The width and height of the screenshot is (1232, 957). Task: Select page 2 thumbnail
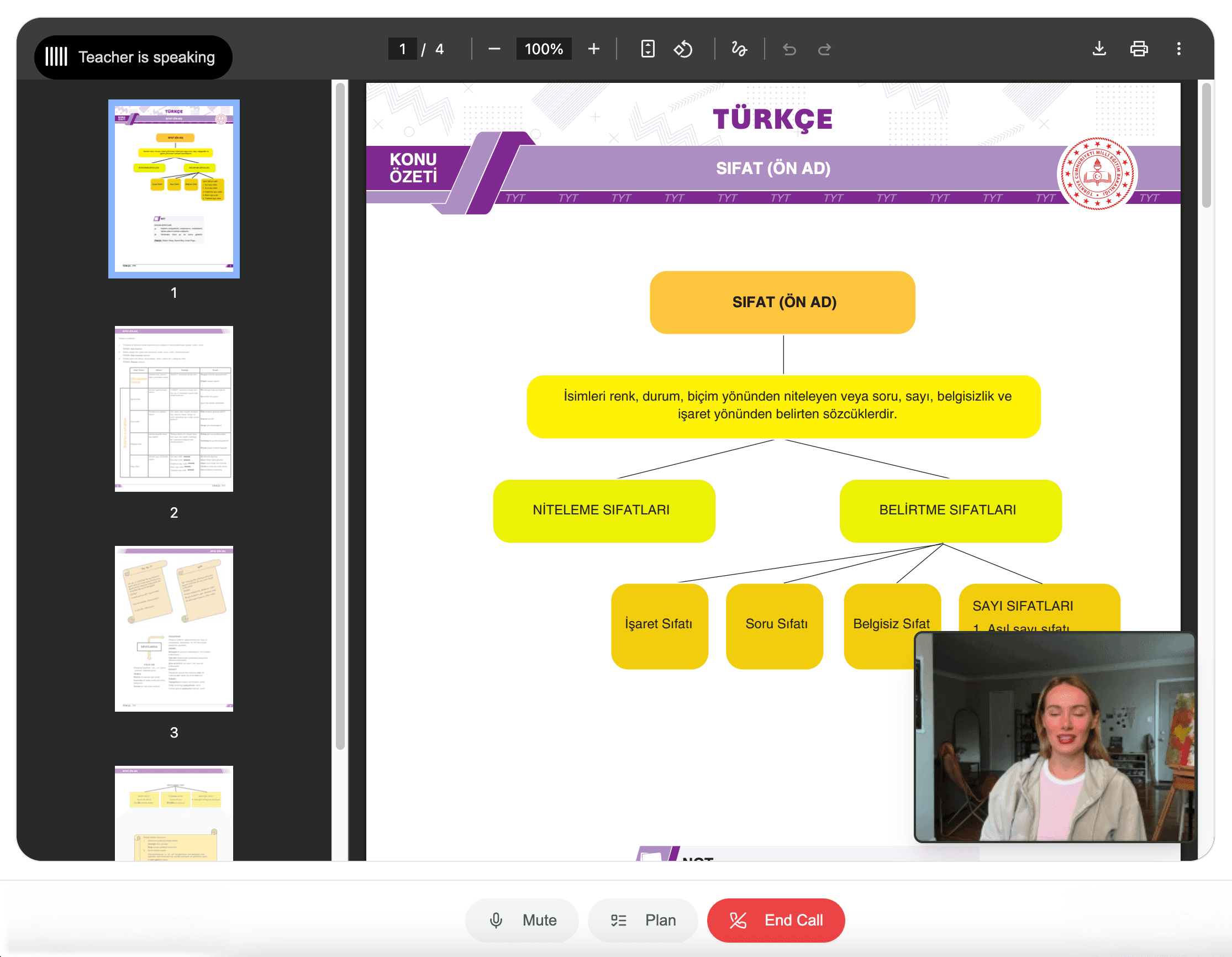[x=173, y=408]
